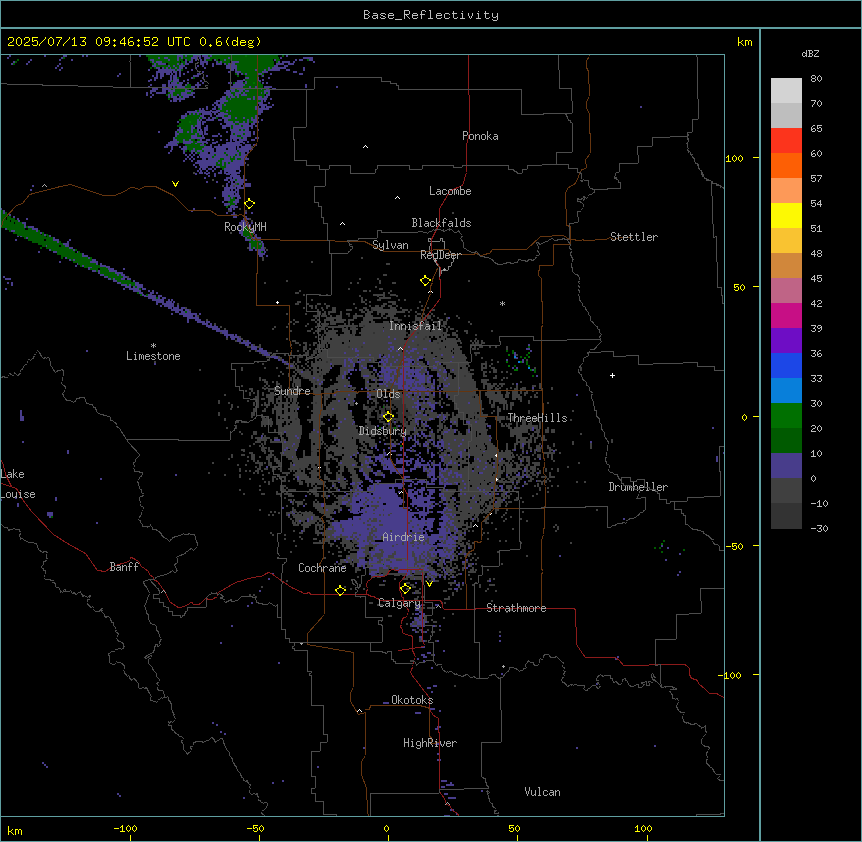Select the Innisfail label

415,326
